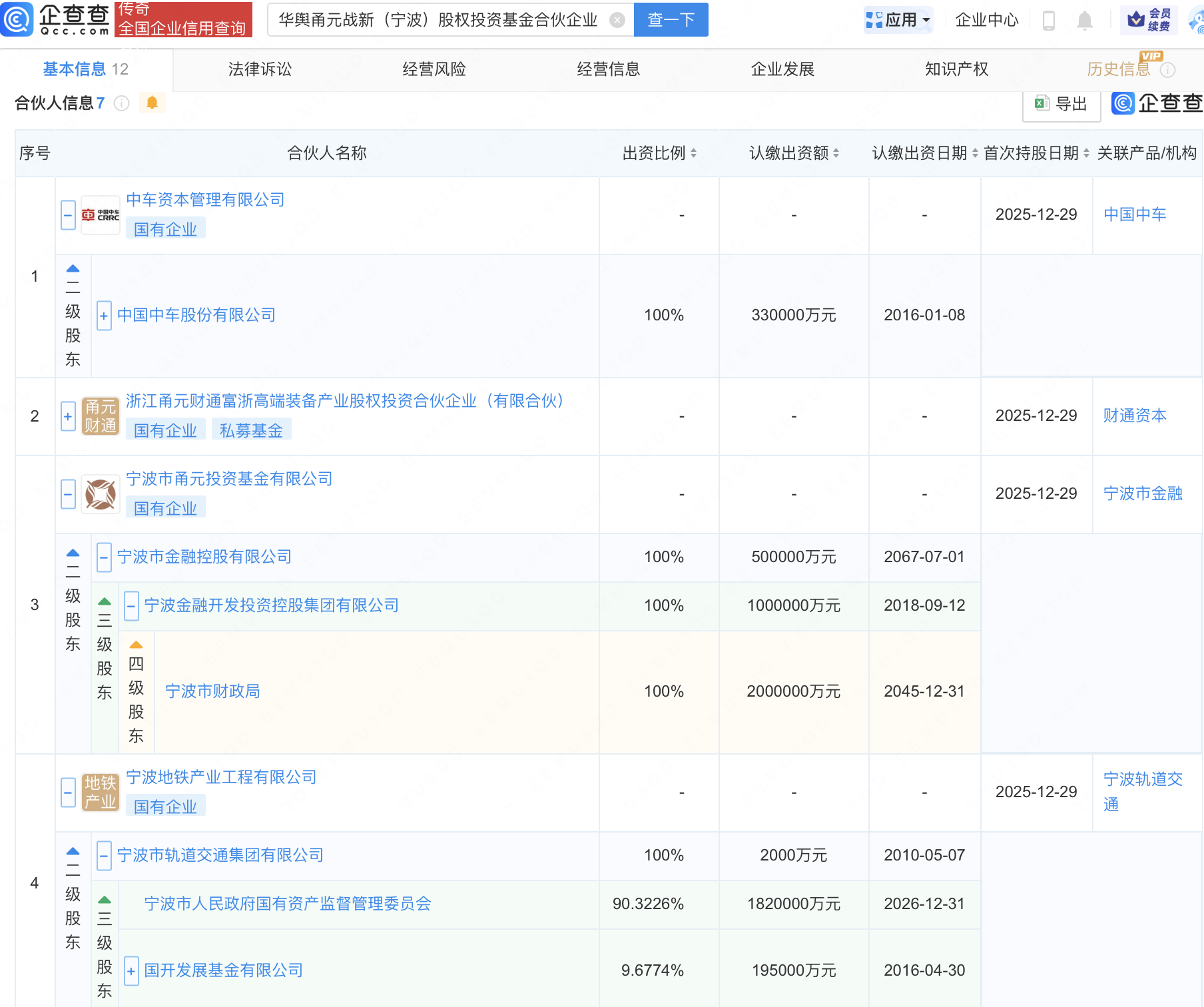Export the partner list with 导出
This screenshot has height=1007, width=1204.
1061,104
